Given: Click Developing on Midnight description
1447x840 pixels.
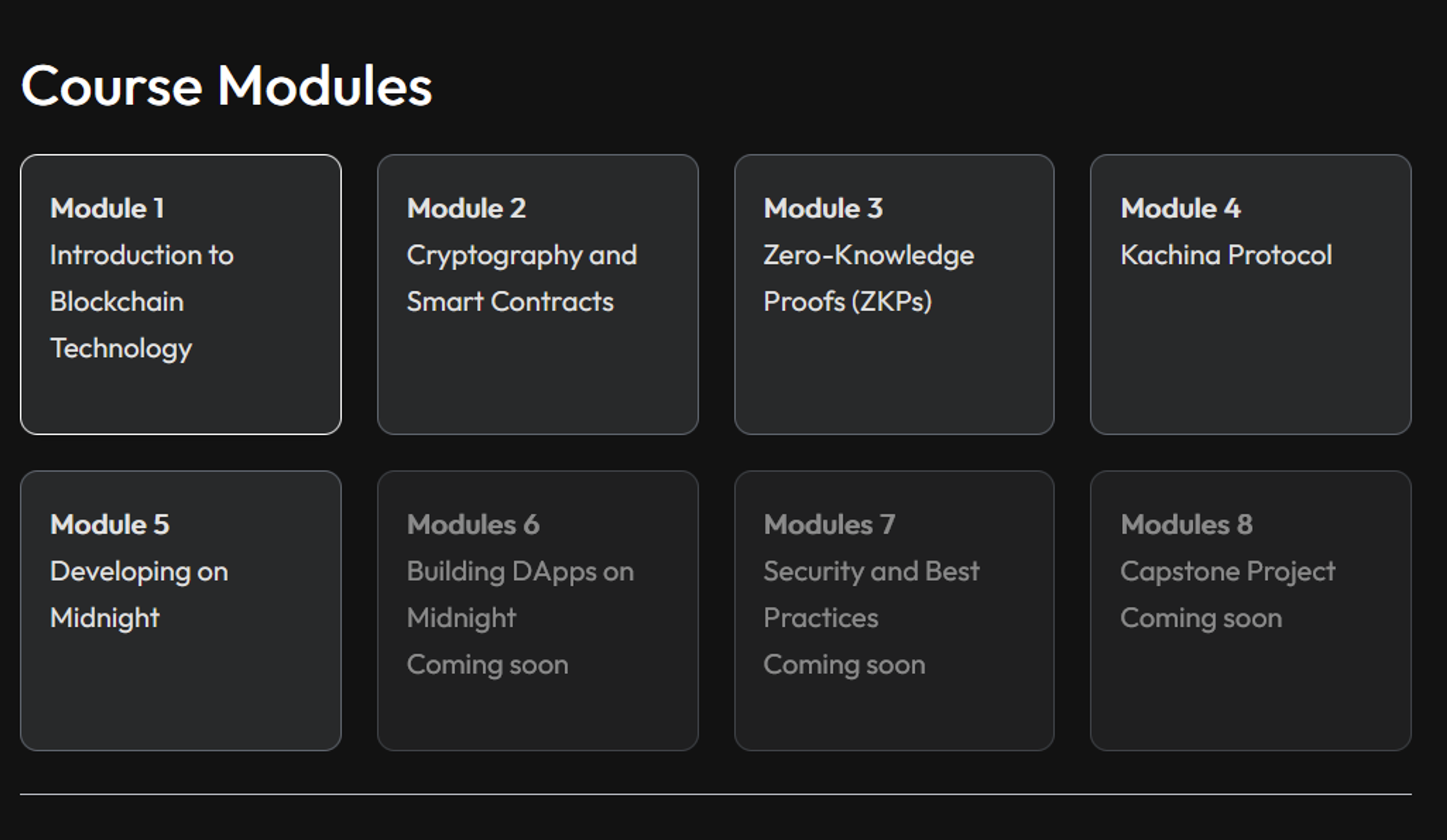Looking at the screenshot, I should (139, 595).
